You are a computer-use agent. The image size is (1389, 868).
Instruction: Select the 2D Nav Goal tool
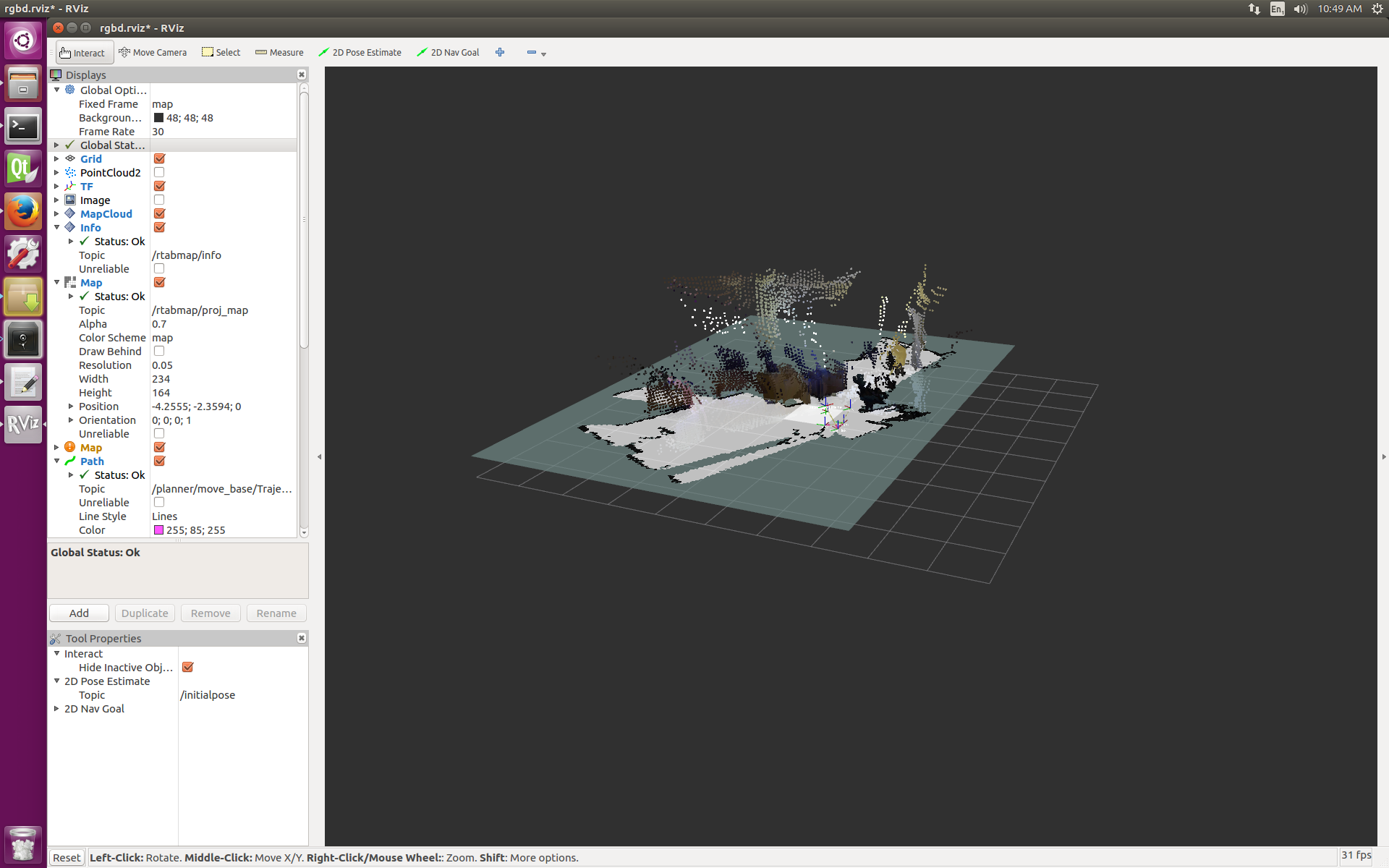(449, 53)
